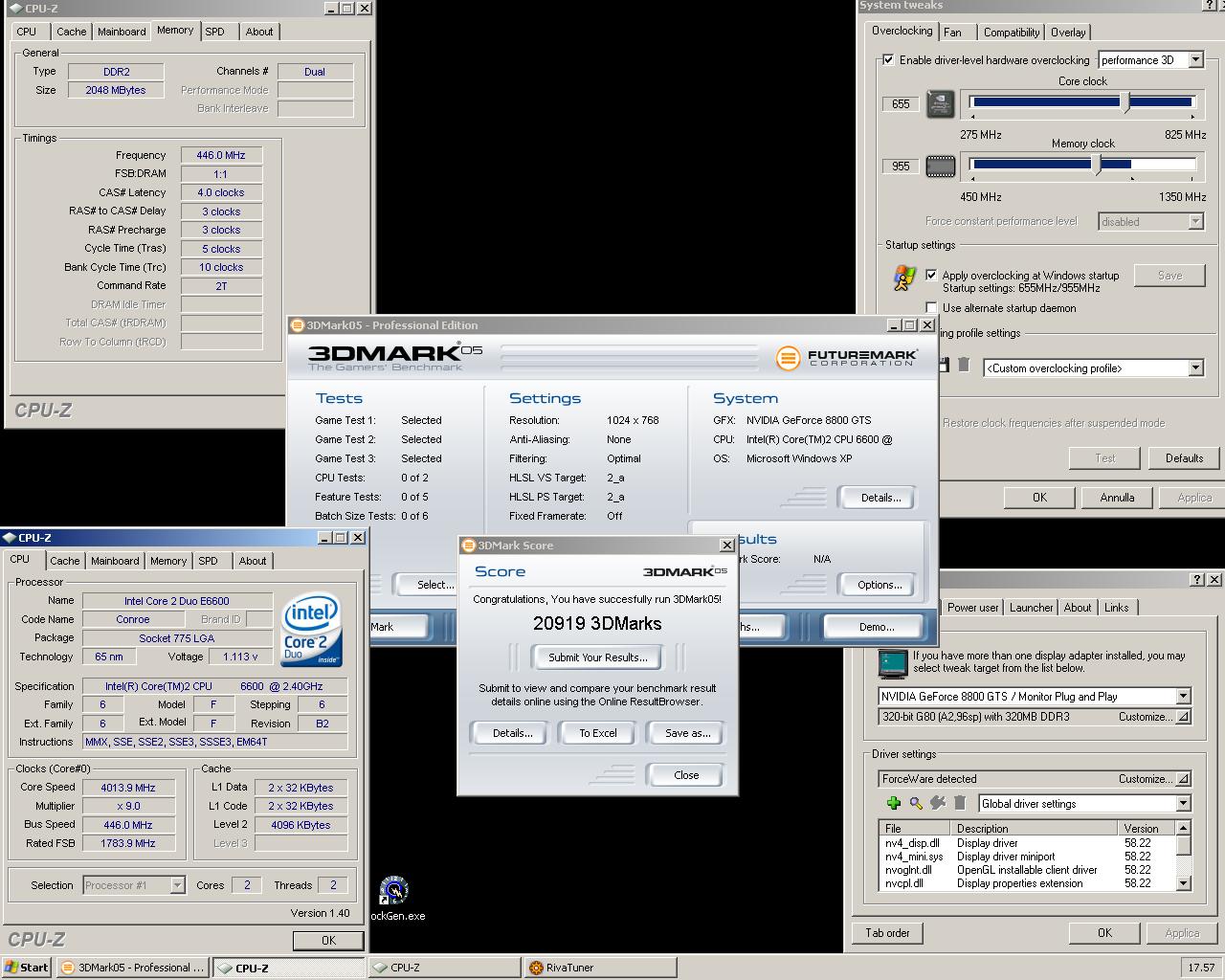1225x980 pixels.
Task: Open the Links tab in RivaTuner
Action: (x=1116, y=607)
